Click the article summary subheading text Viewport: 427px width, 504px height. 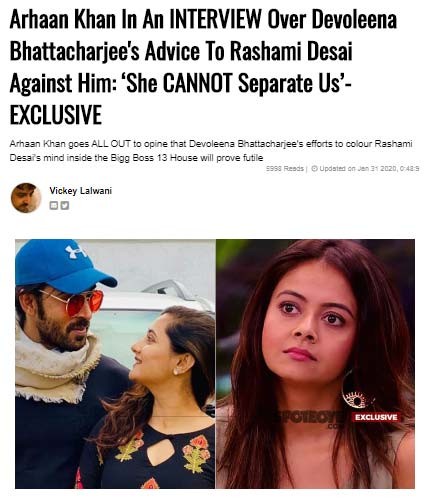pos(211,151)
